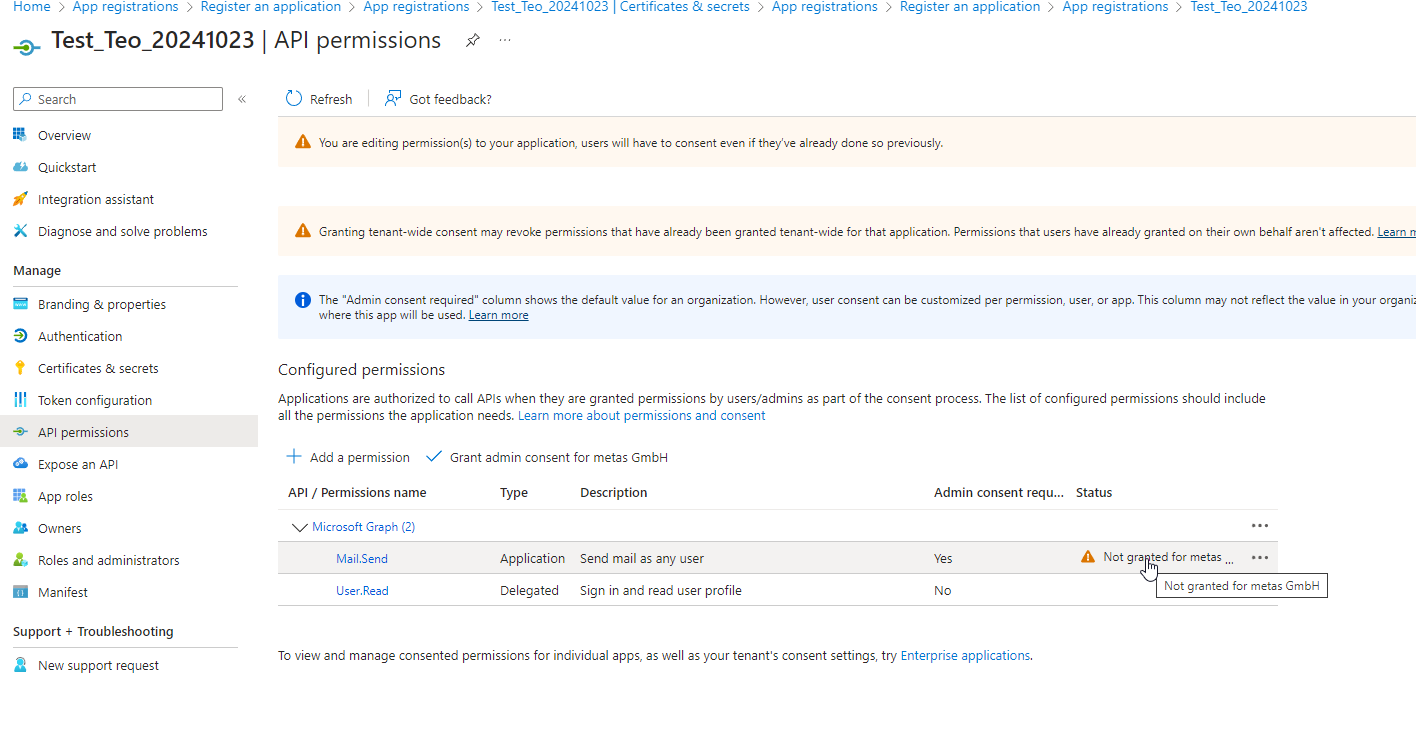1416x729 pixels.
Task: Open the ellipsis menu on Microsoft Graph row
Action: click(x=1260, y=525)
